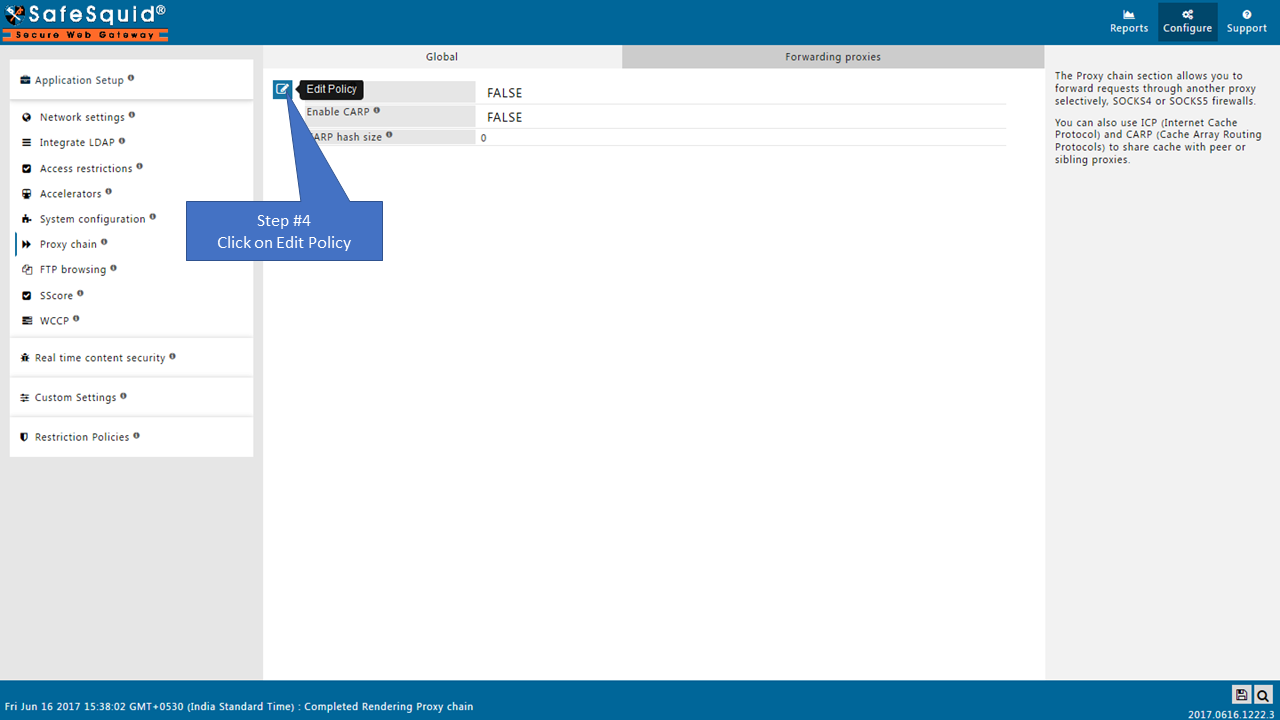Click the Access restrictions check icon
1280x720 pixels.
[27, 168]
